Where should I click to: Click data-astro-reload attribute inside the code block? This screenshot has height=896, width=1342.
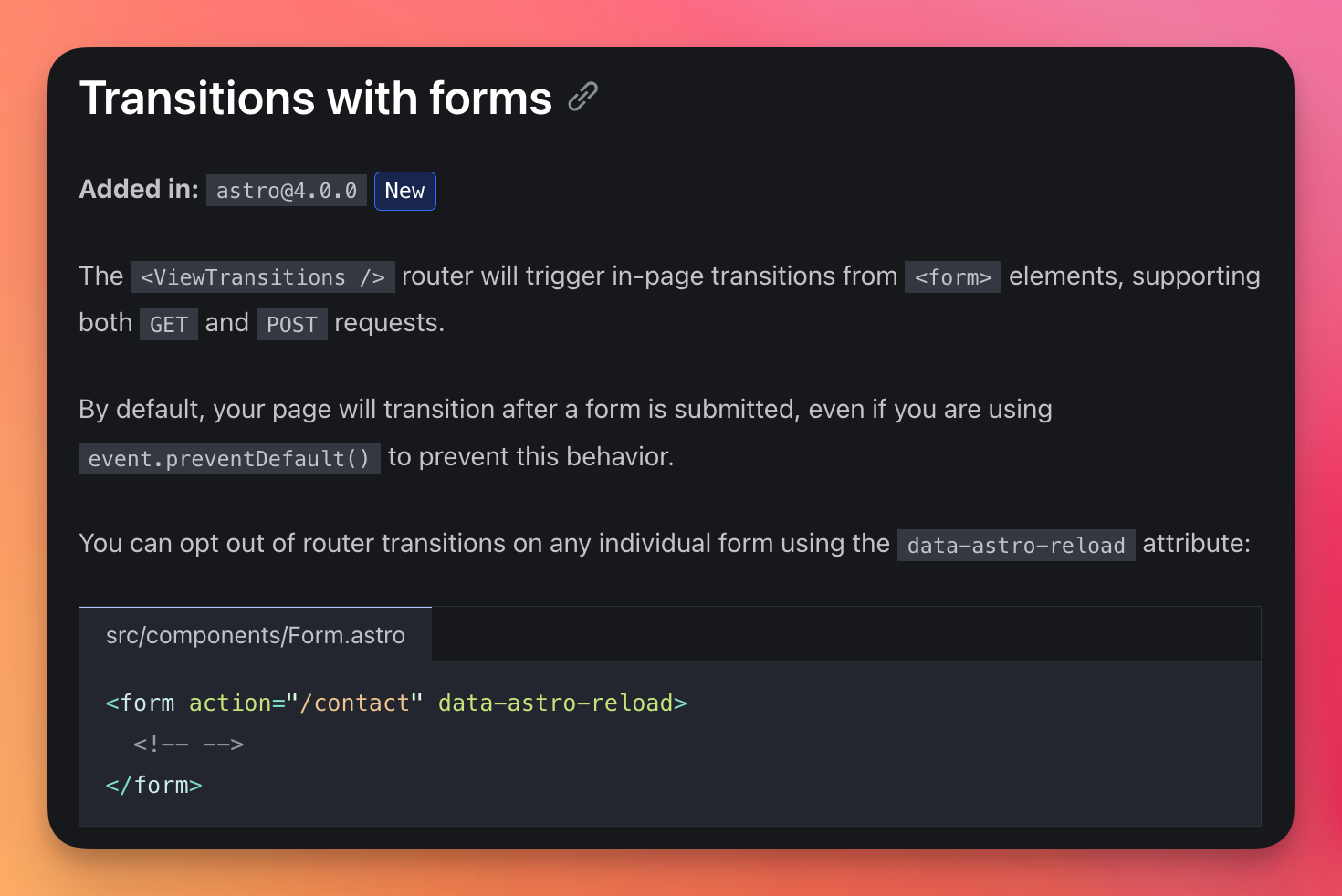(555, 703)
